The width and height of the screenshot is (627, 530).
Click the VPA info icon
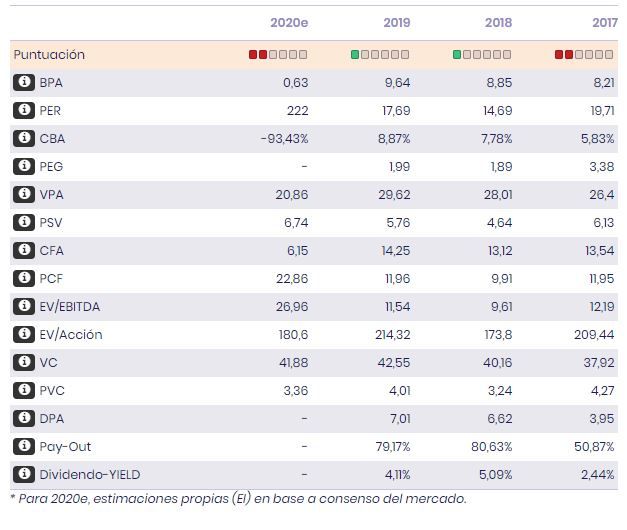(x=23, y=195)
